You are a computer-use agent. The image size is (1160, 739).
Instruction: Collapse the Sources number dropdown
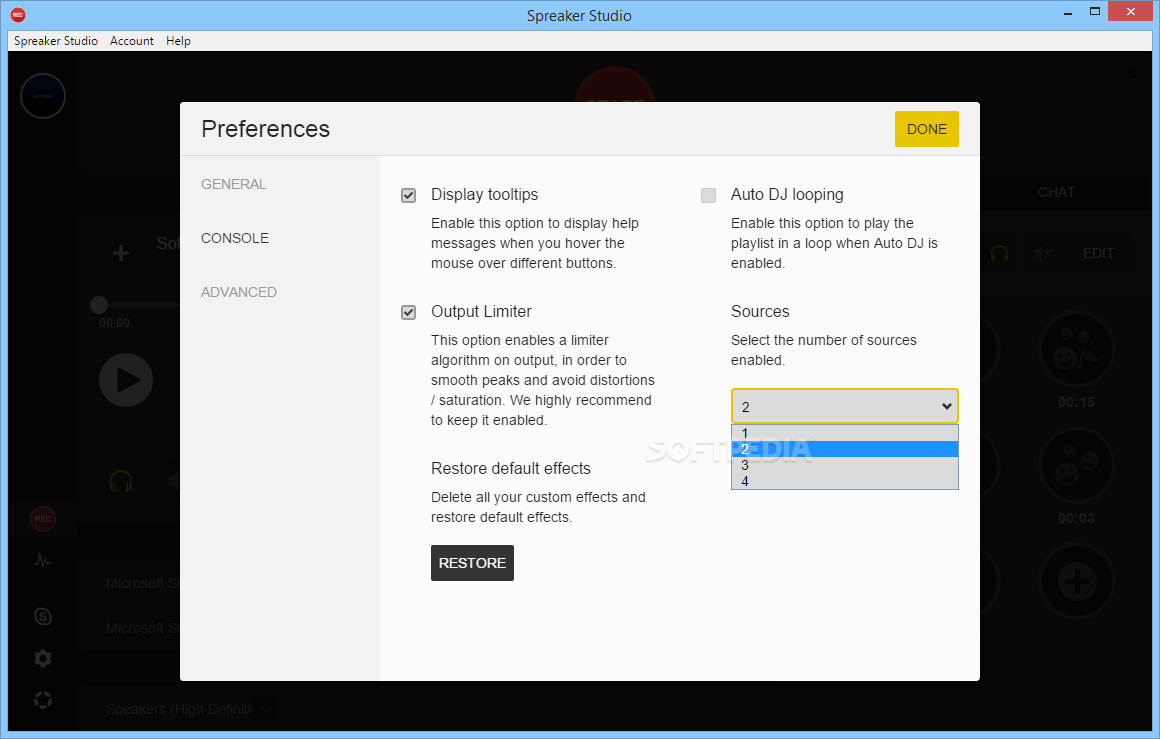[845, 406]
